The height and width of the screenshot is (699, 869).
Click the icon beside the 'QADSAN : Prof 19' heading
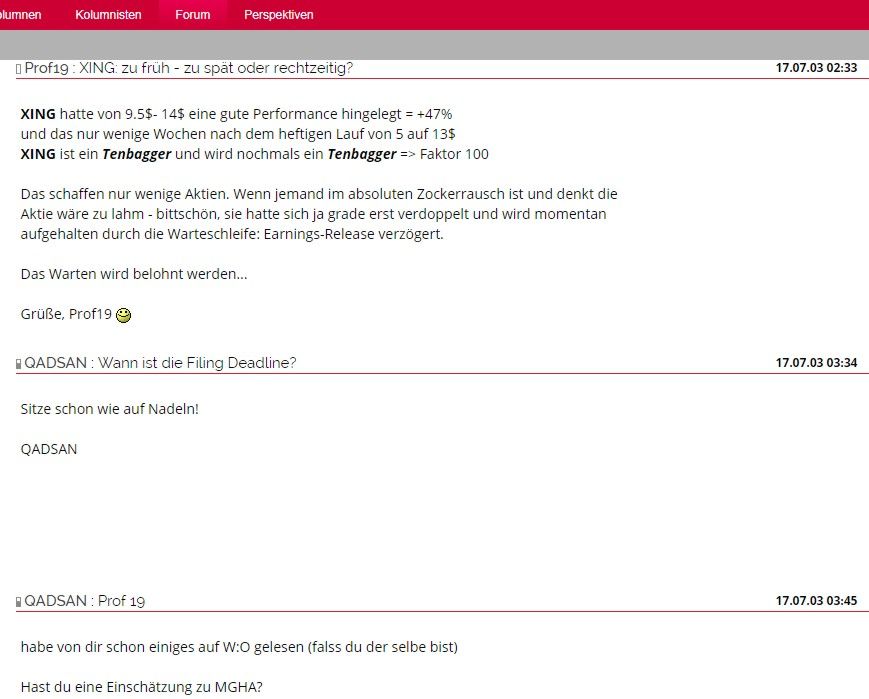18,602
